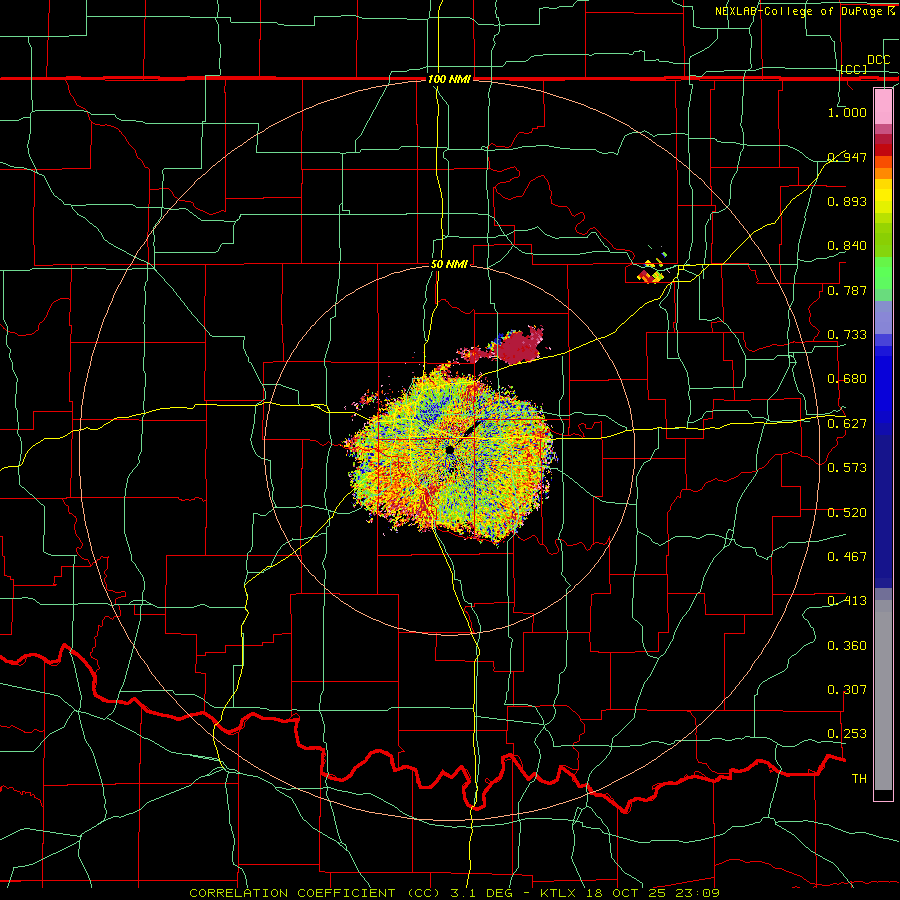Click the pink swatch at top of color bar
Image resolution: width=900 pixels, height=900 pixels.
click(883, 106)
